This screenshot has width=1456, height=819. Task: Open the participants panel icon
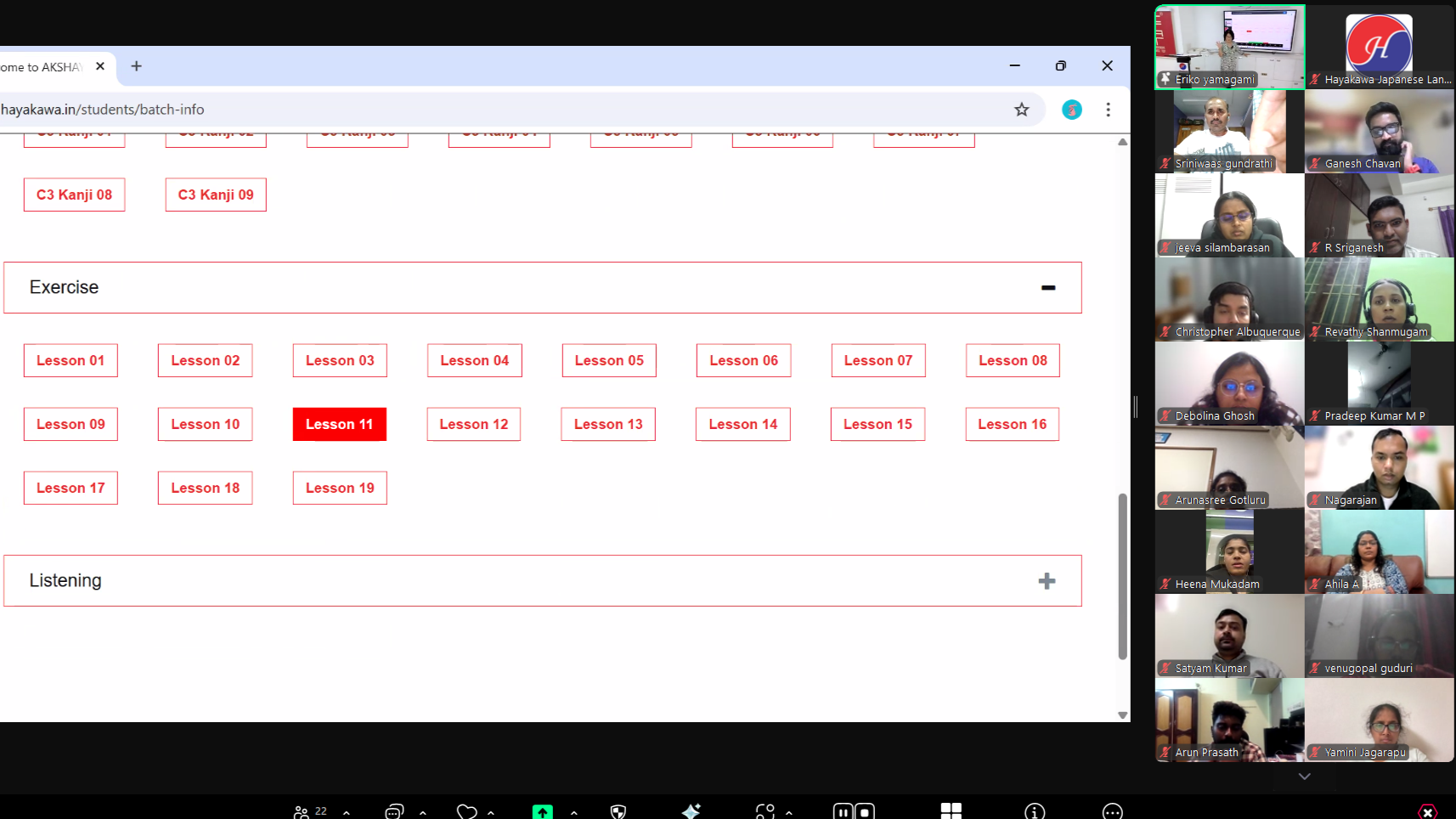click(302, 812)
